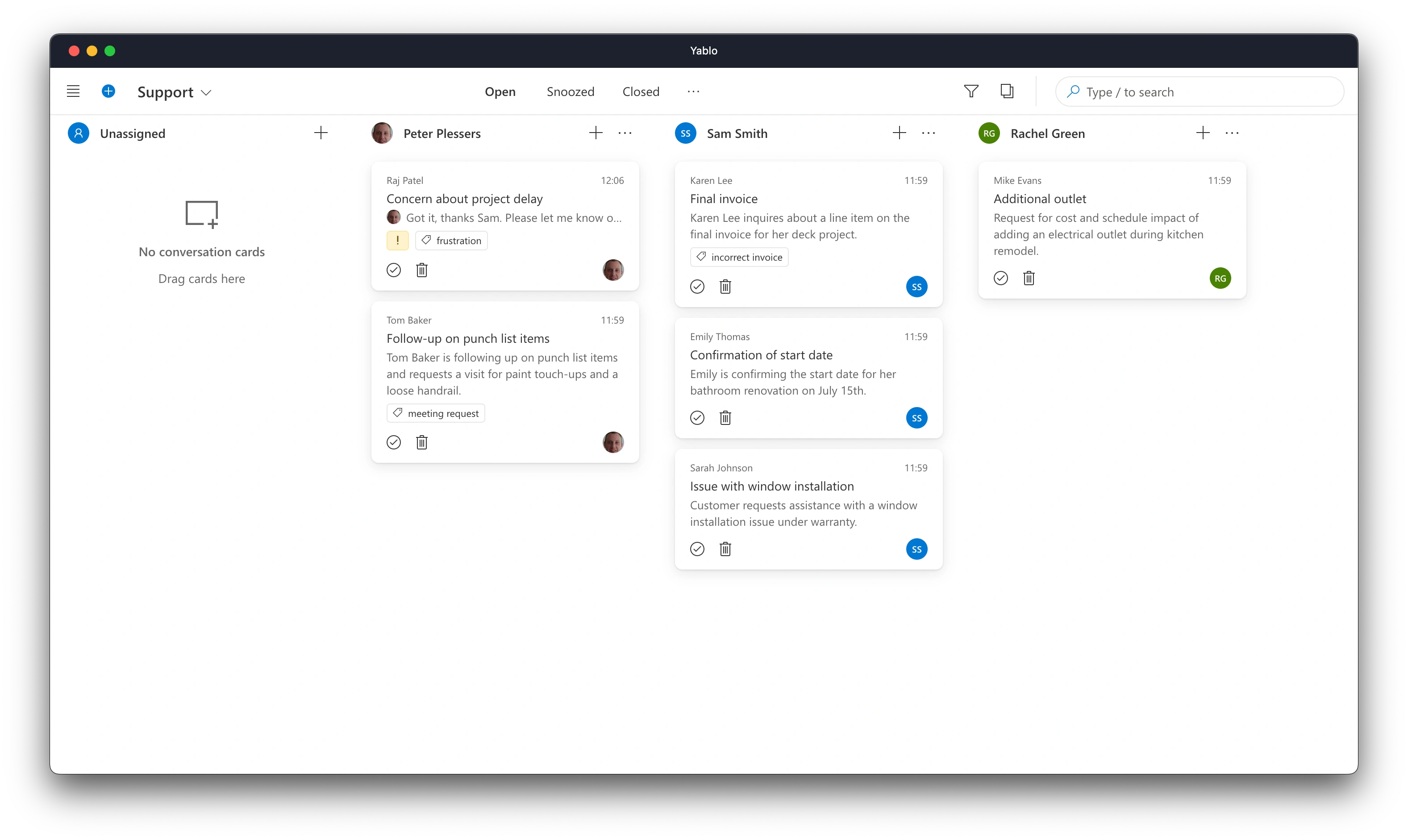Click the blue compose icon beside the menu
Screen dimensions: 1408x840
click(x=108, y=91)
